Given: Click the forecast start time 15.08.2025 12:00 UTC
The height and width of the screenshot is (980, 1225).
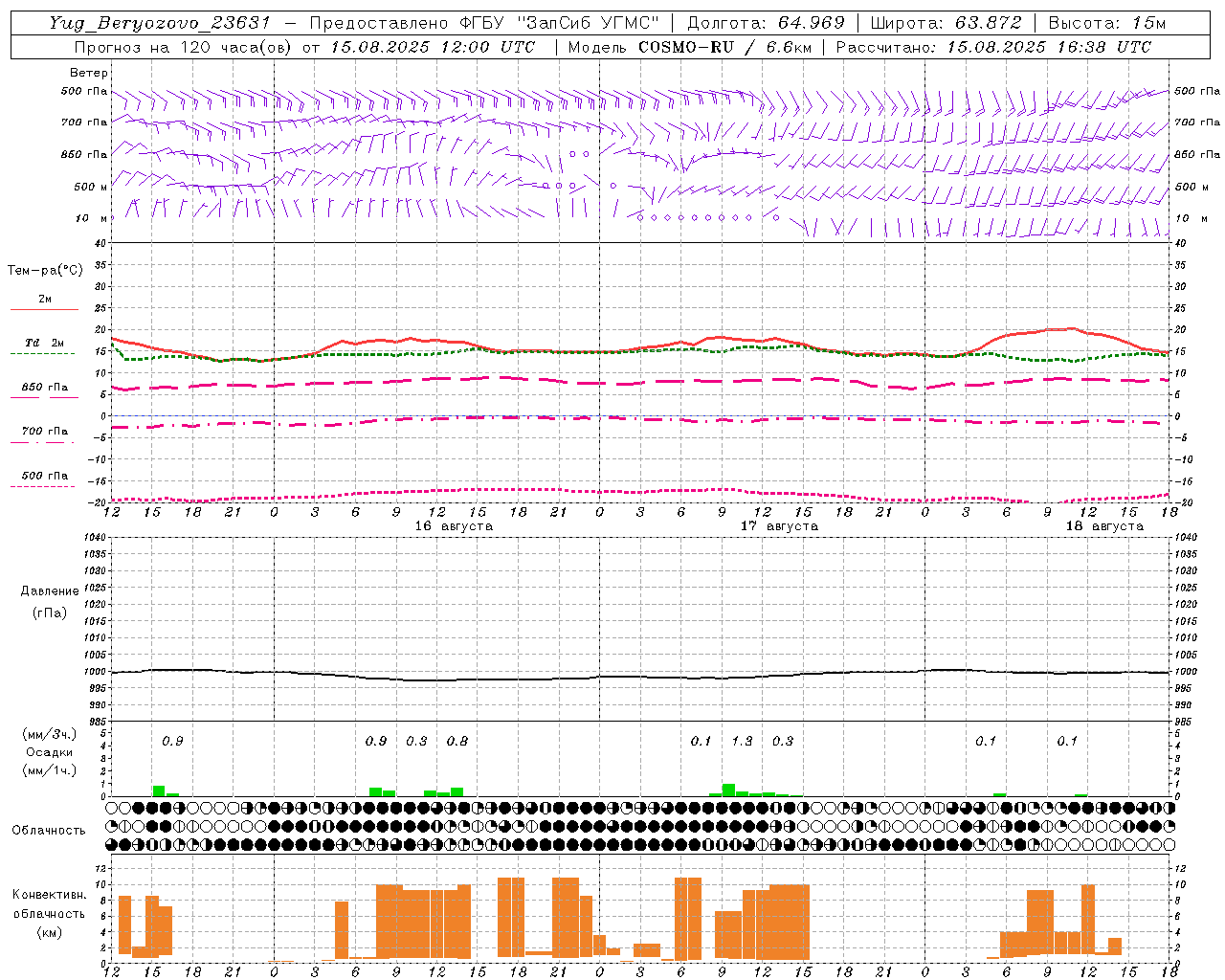Looking at the screenshot, I should pos(433,47).
